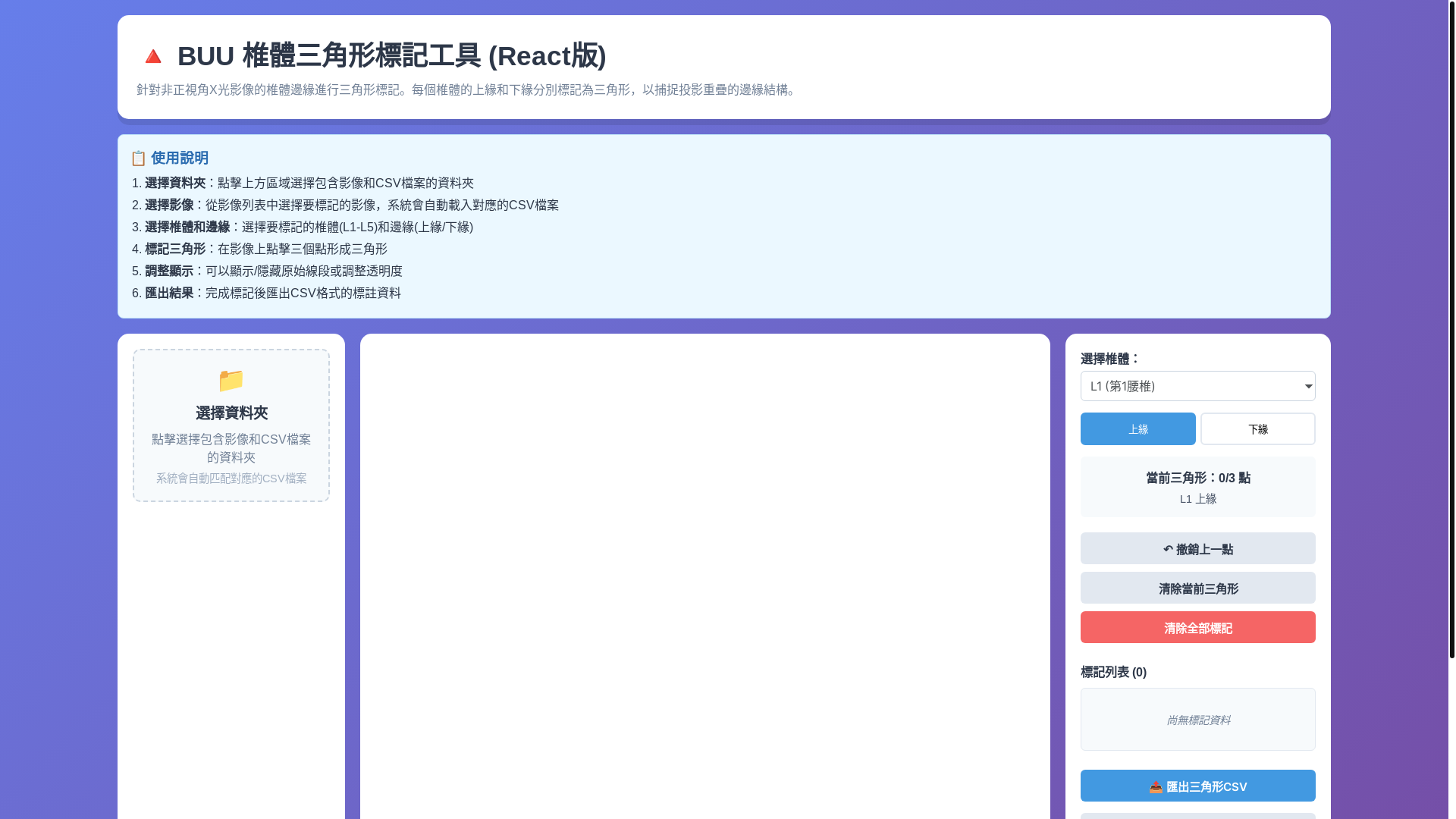The image size is (1456, 819).
Task: Select the 上緣 edge toggle
Action: tap(1137, 429)
